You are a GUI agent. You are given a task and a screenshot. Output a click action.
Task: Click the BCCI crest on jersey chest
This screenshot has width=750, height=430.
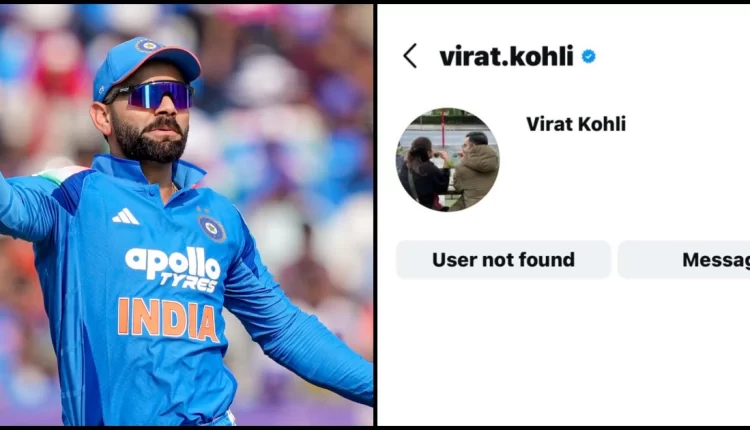click(212, 229)
